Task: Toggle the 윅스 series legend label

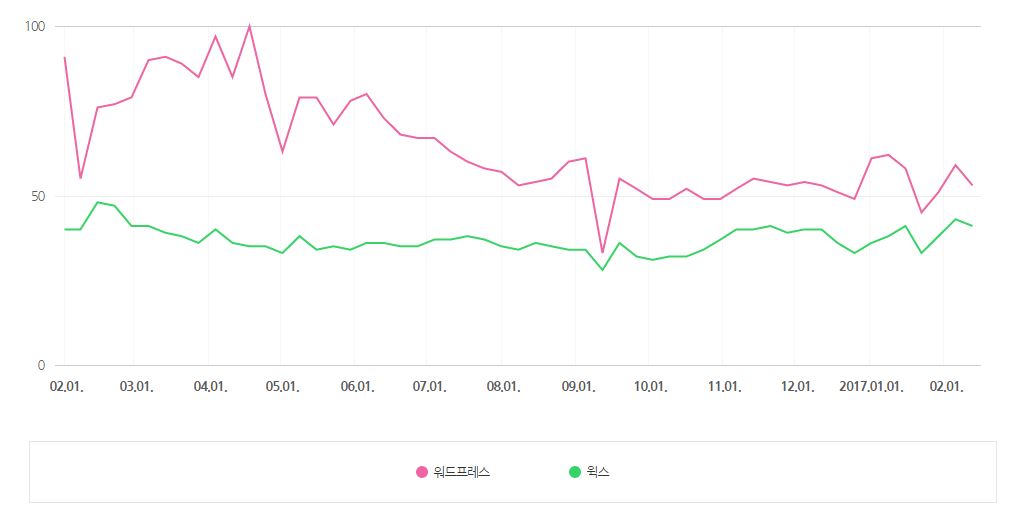Action: pyautogui.click(x=598, y=472)
